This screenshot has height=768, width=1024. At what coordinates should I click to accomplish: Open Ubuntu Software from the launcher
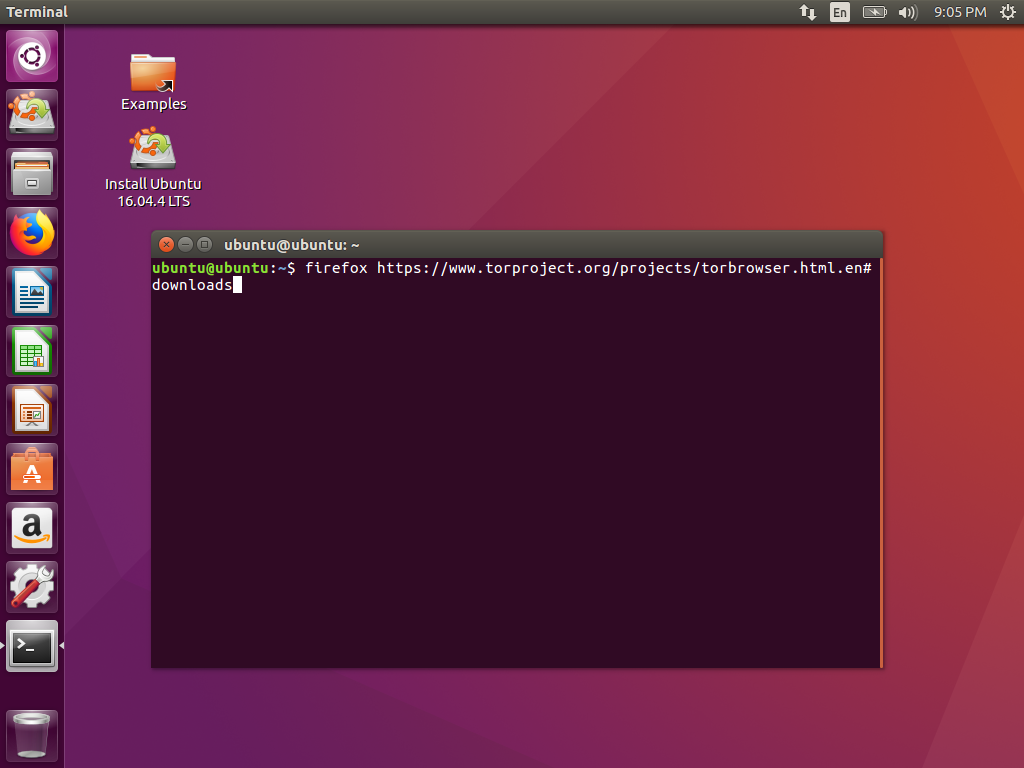[x=31, y=468]
